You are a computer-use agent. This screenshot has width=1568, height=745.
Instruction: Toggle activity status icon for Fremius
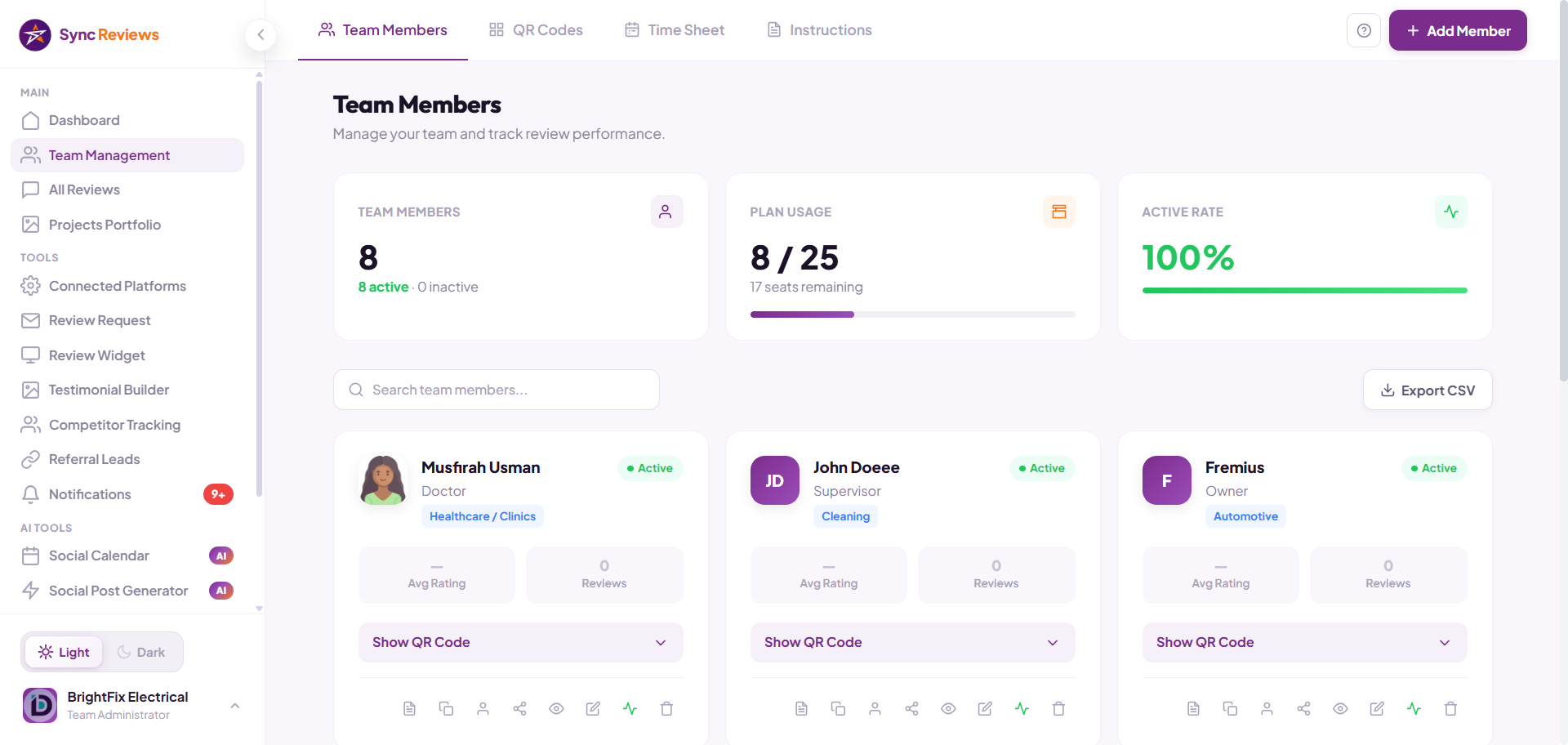[x=1414, y=708]
